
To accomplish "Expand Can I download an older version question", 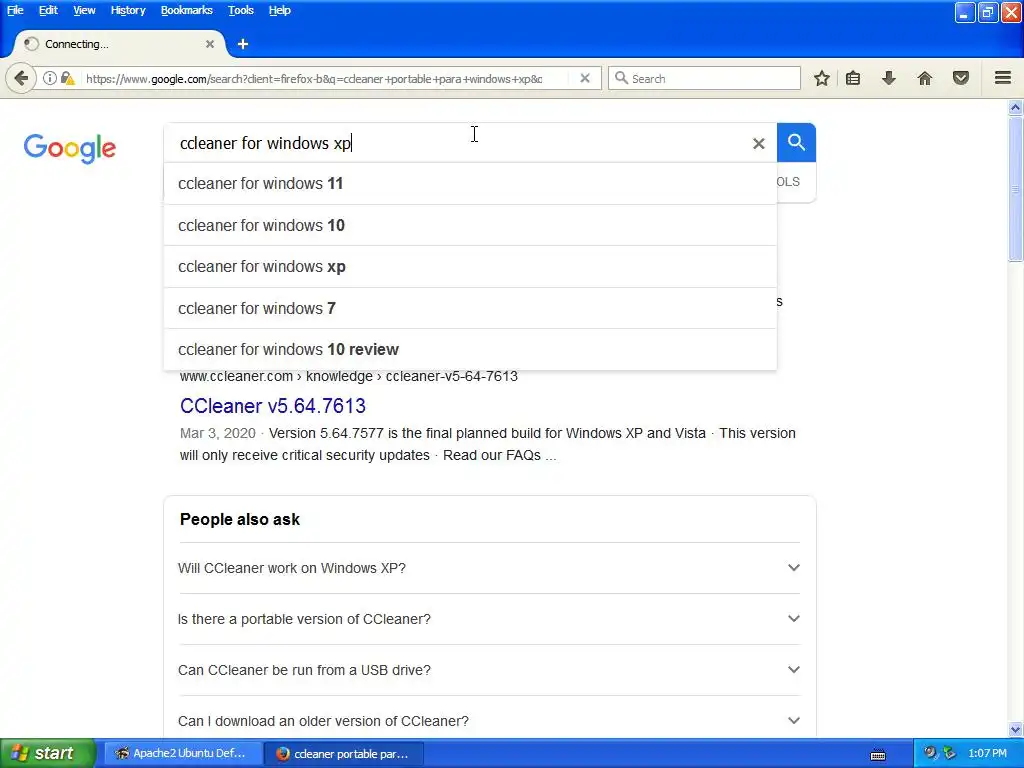I will (489, 721).
